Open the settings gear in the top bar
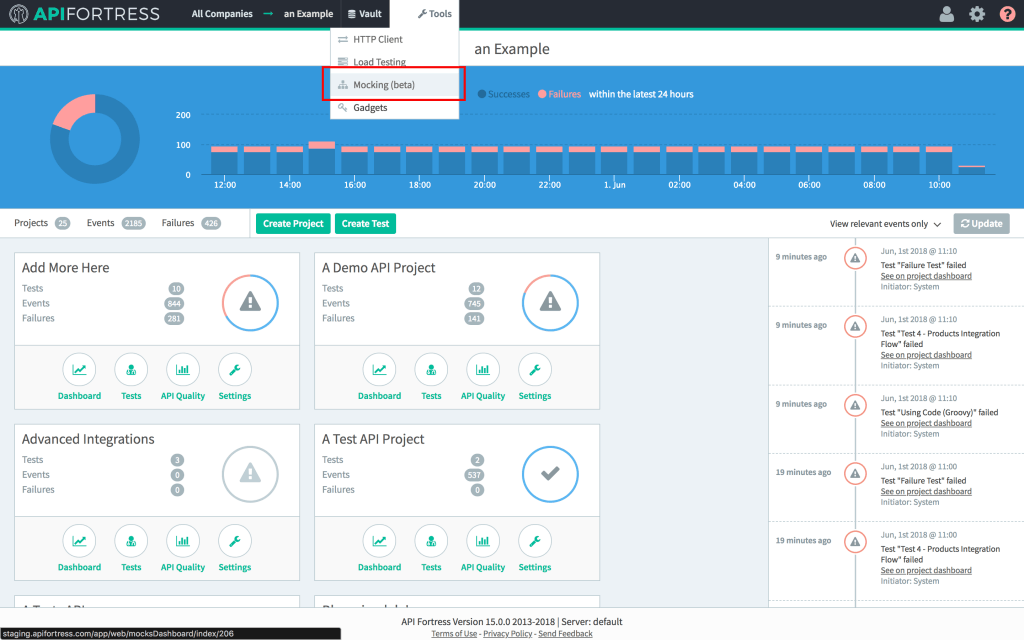 click(x=977, y=14)
